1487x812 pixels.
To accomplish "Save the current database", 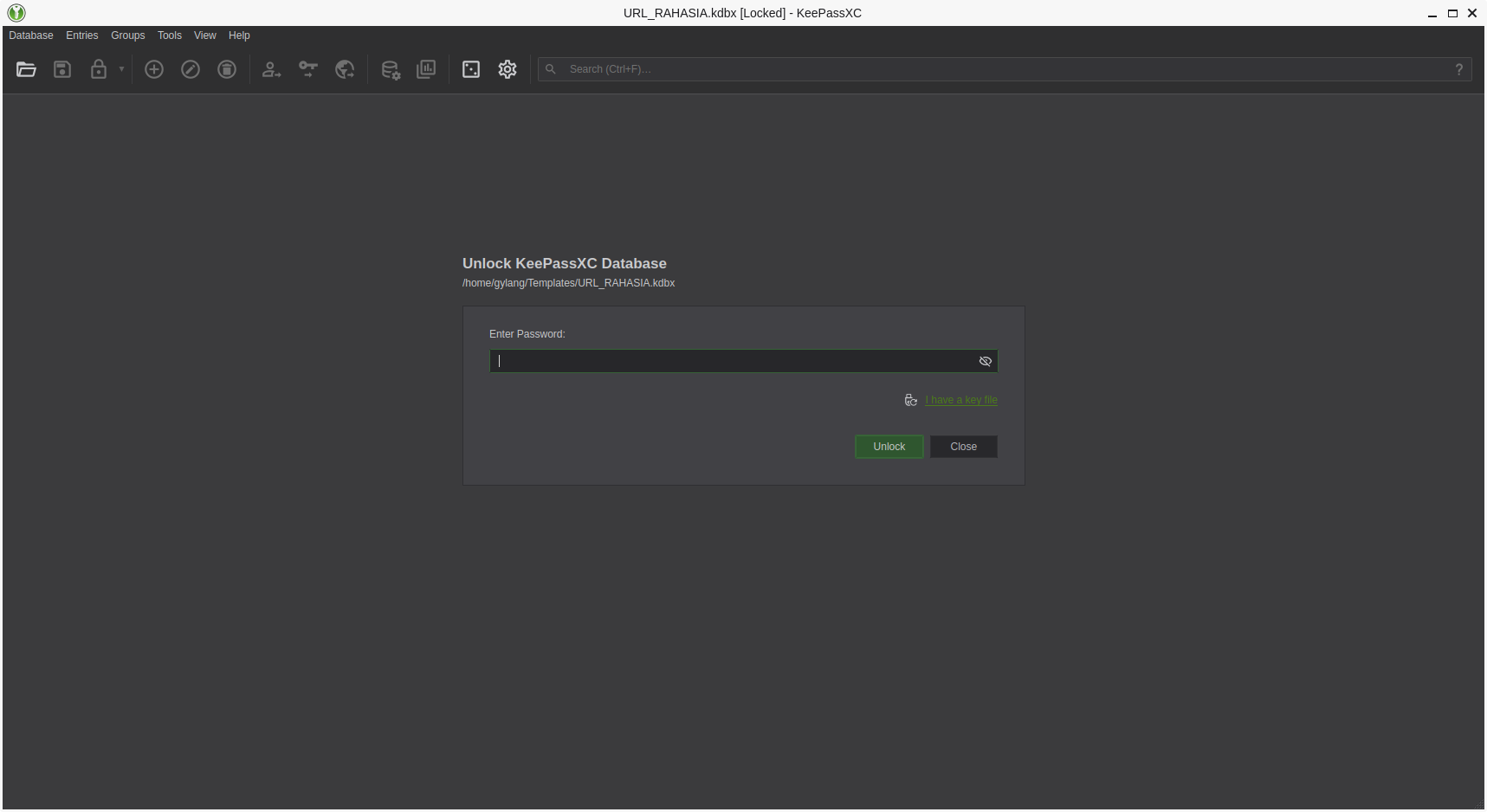I will pyautogui.click(x=61, y=69).
